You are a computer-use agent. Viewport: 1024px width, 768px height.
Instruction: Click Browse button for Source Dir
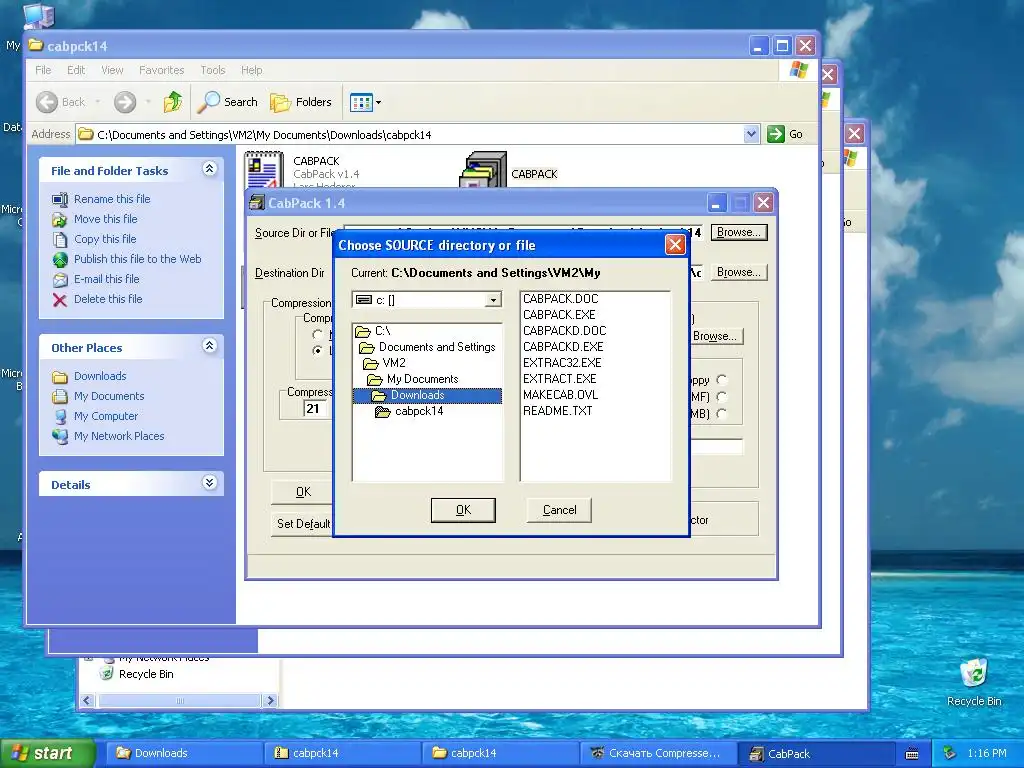tap(739, 232)
